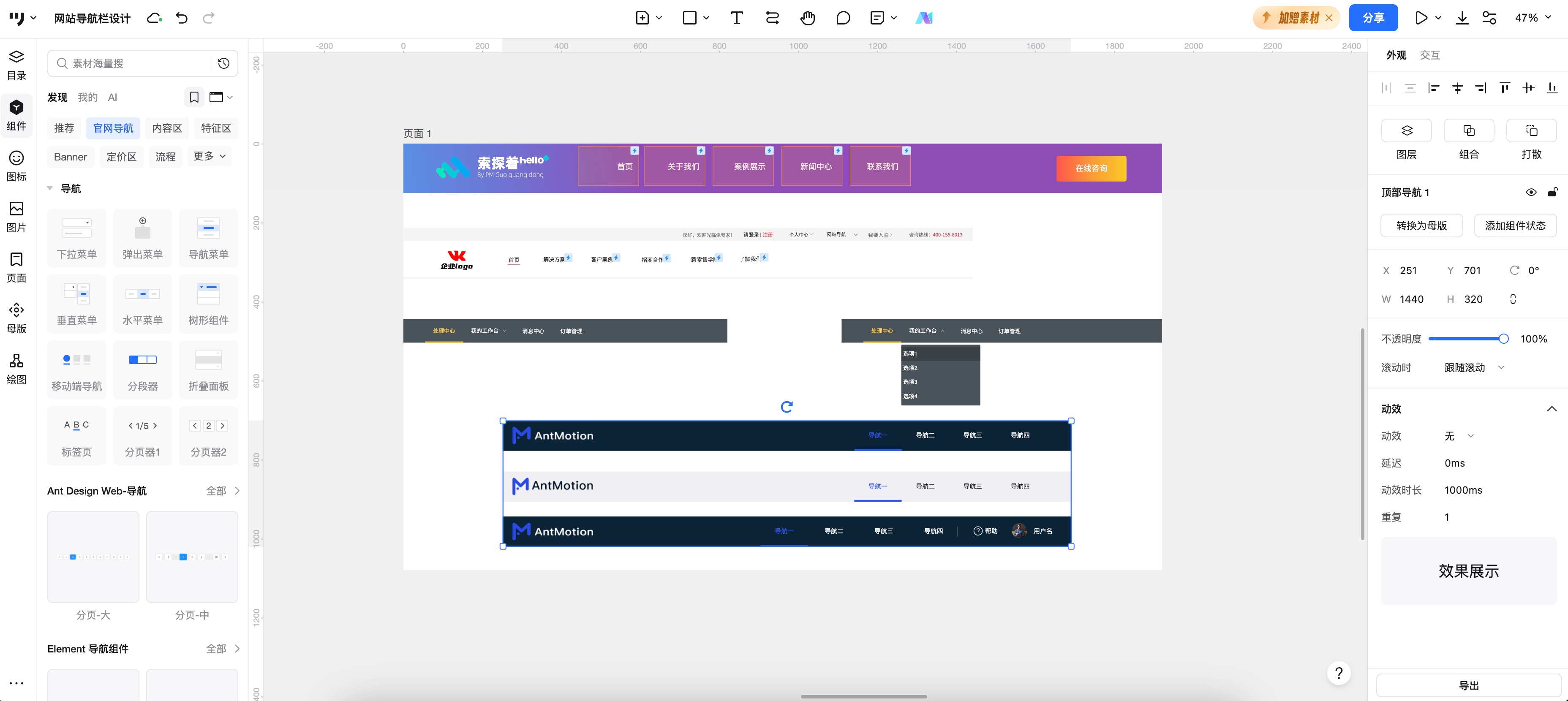The width and height of the screenshot is (1568, 701).
Task: Open the 跟随滚动 scroll behavior dropdown
Action: (1474, 367)
